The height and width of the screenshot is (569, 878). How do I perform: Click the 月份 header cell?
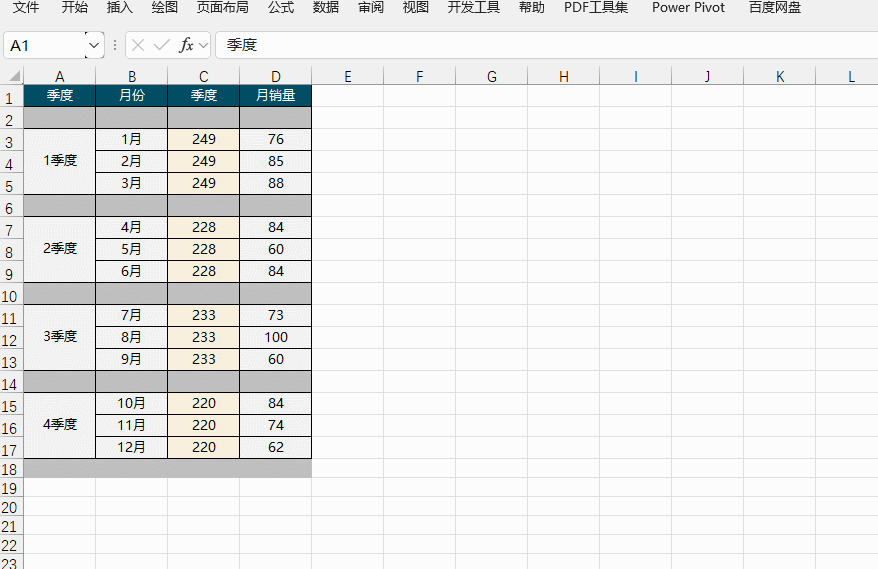pos(132,95)
